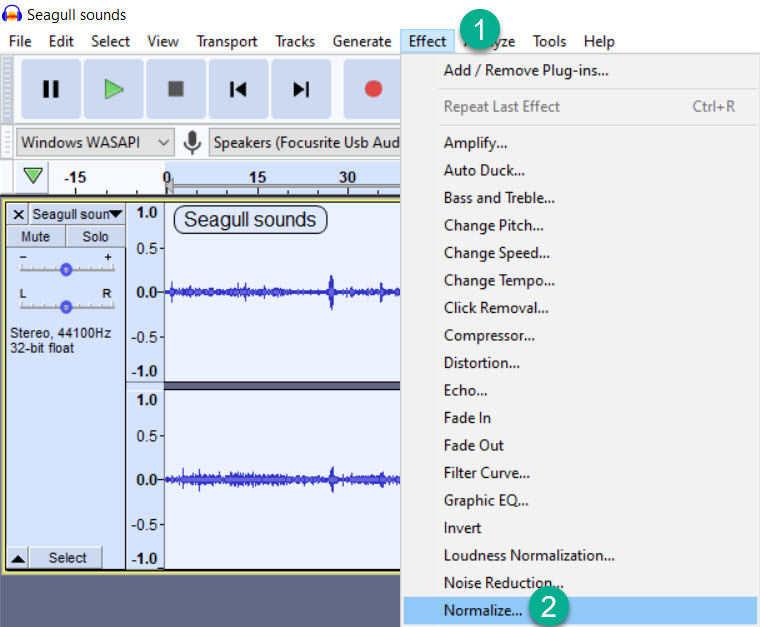Click the upper channel waveform
Screen dimensions: 760x627
[x=283, y=292]
